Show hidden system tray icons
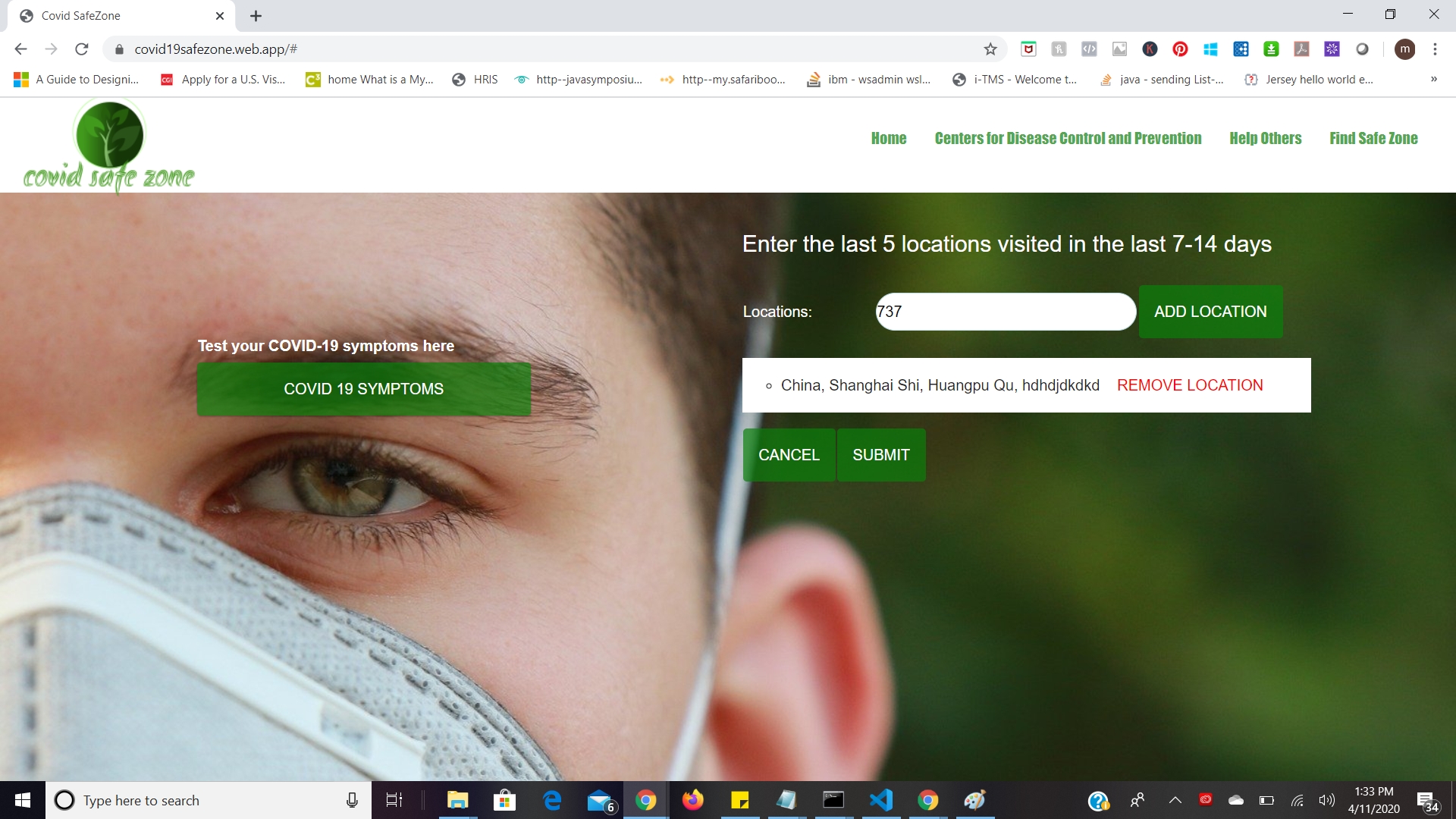The width and height of the screenshot is (1456, 819). tap(1175, 800)
